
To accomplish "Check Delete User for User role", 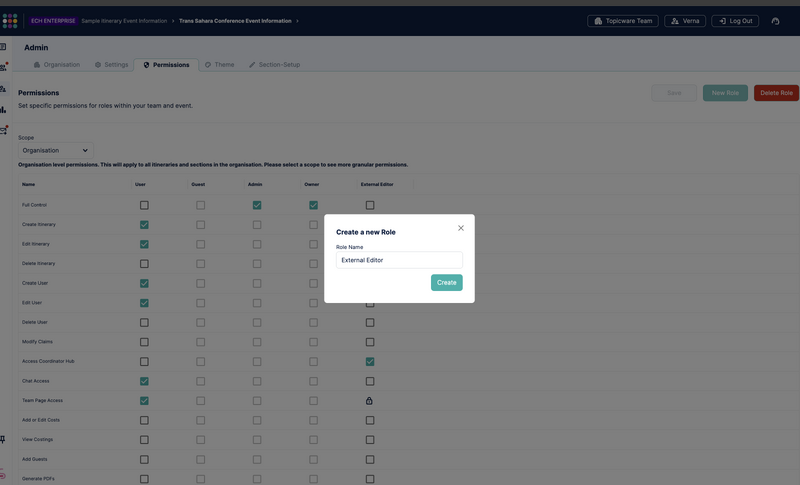I will pyautogui.click(x=144, y=322).
